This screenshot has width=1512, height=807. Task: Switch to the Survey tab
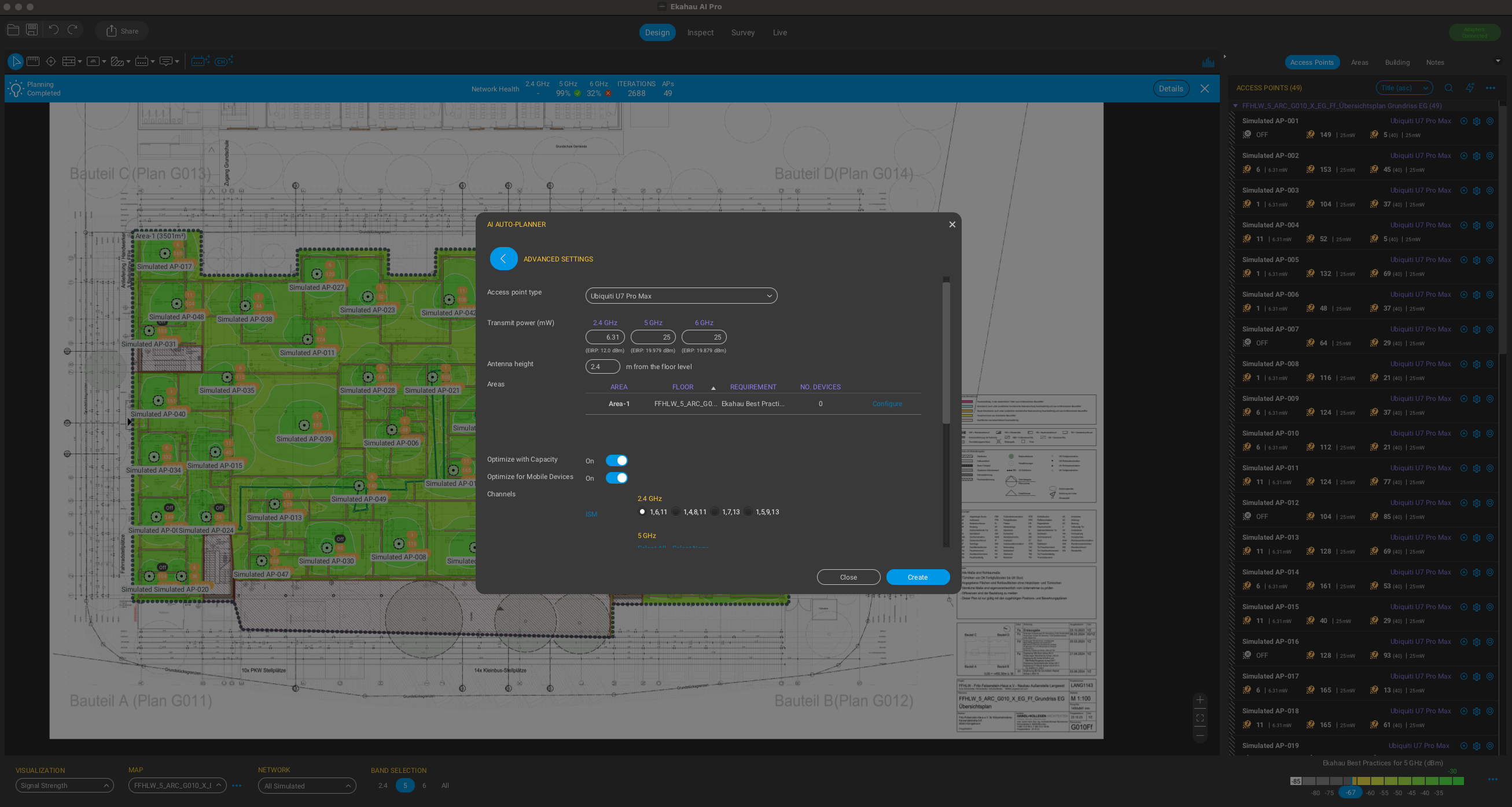point(742,33)
